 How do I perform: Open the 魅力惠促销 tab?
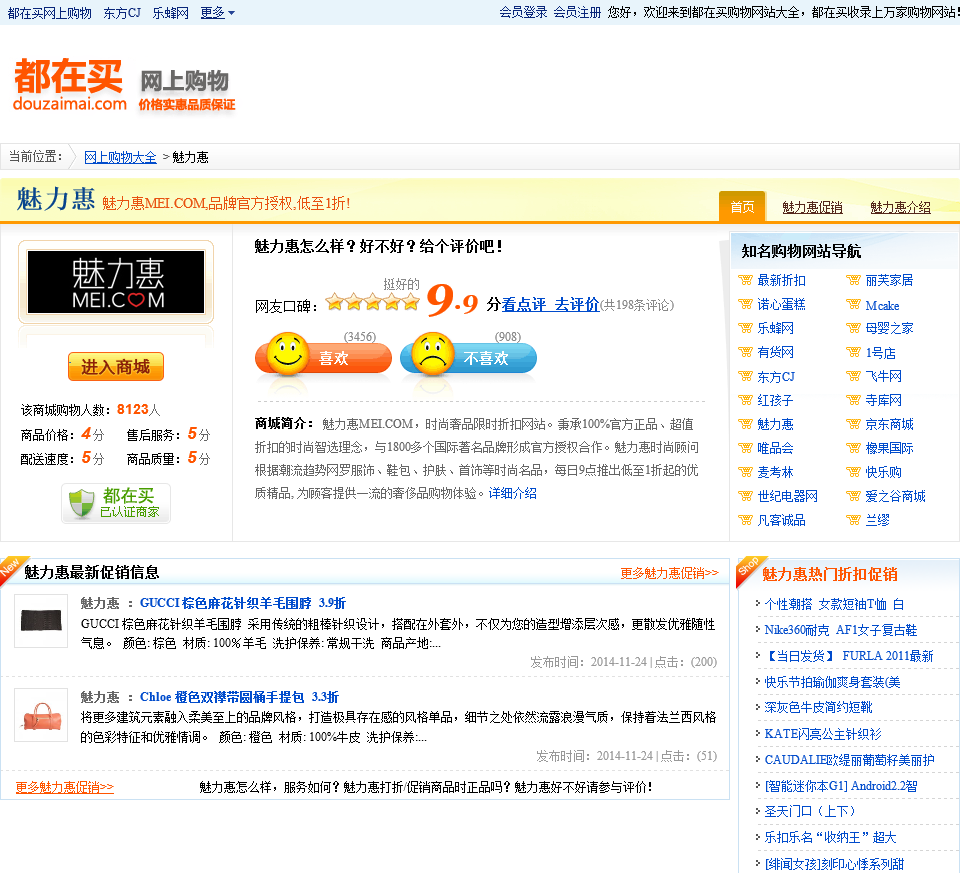pyautogui.click(x=812, y=208)
